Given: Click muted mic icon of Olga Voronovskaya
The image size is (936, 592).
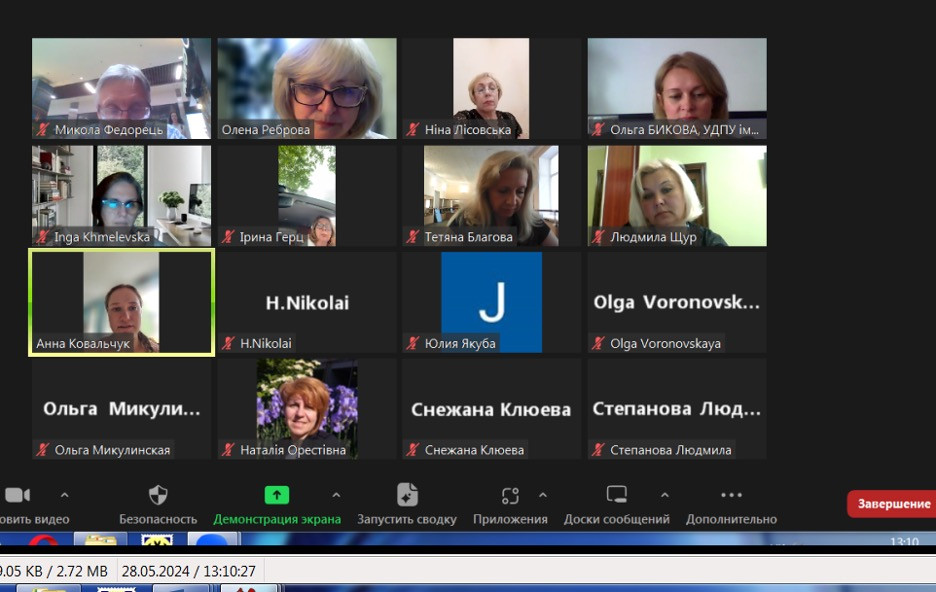Looking at the screenshot, I should click(x=598, y=343).
